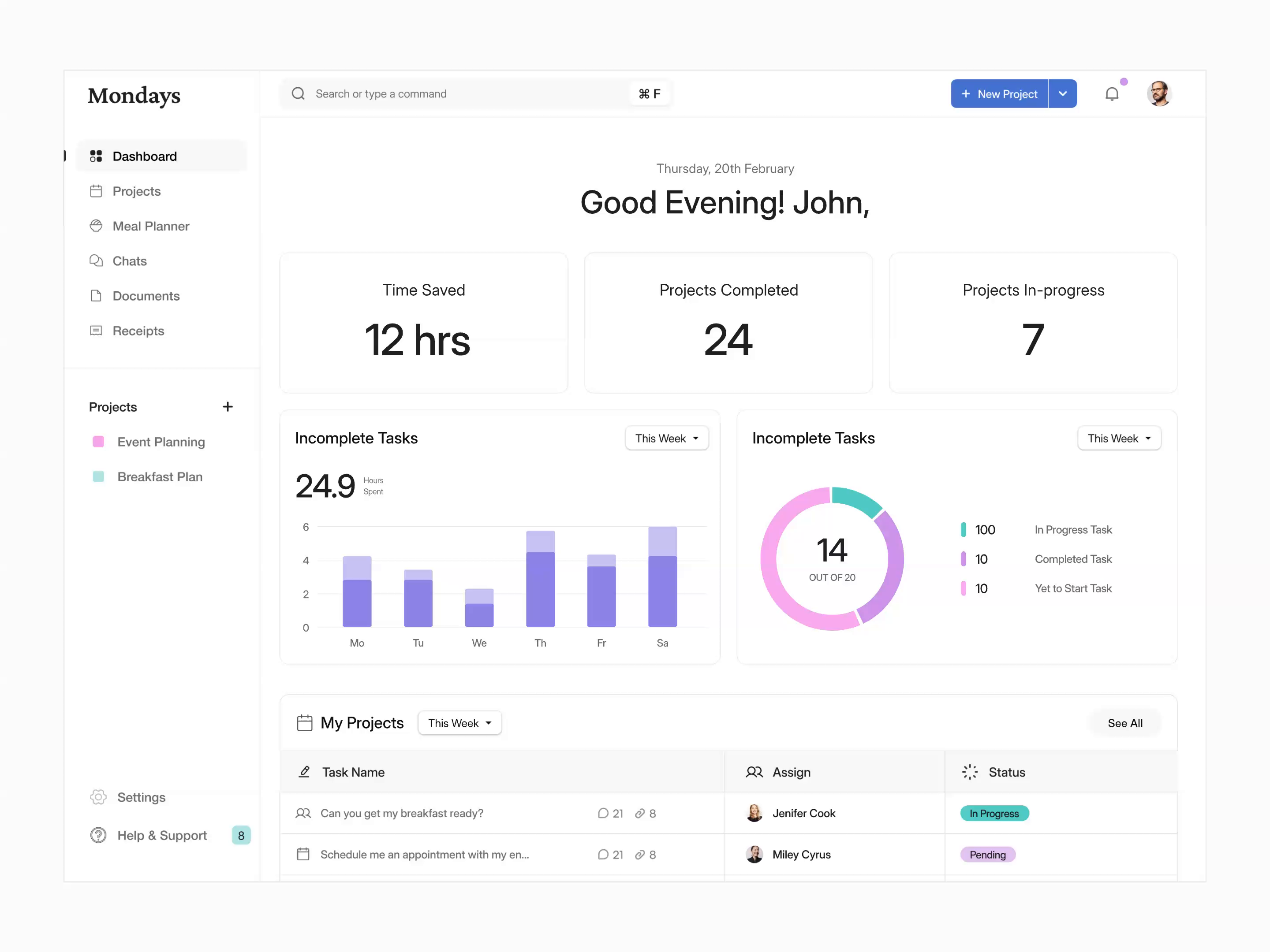Open Chats via its speech bubble icon
The height and width of the screenshot is (952, 1270).
pos(97,261)
